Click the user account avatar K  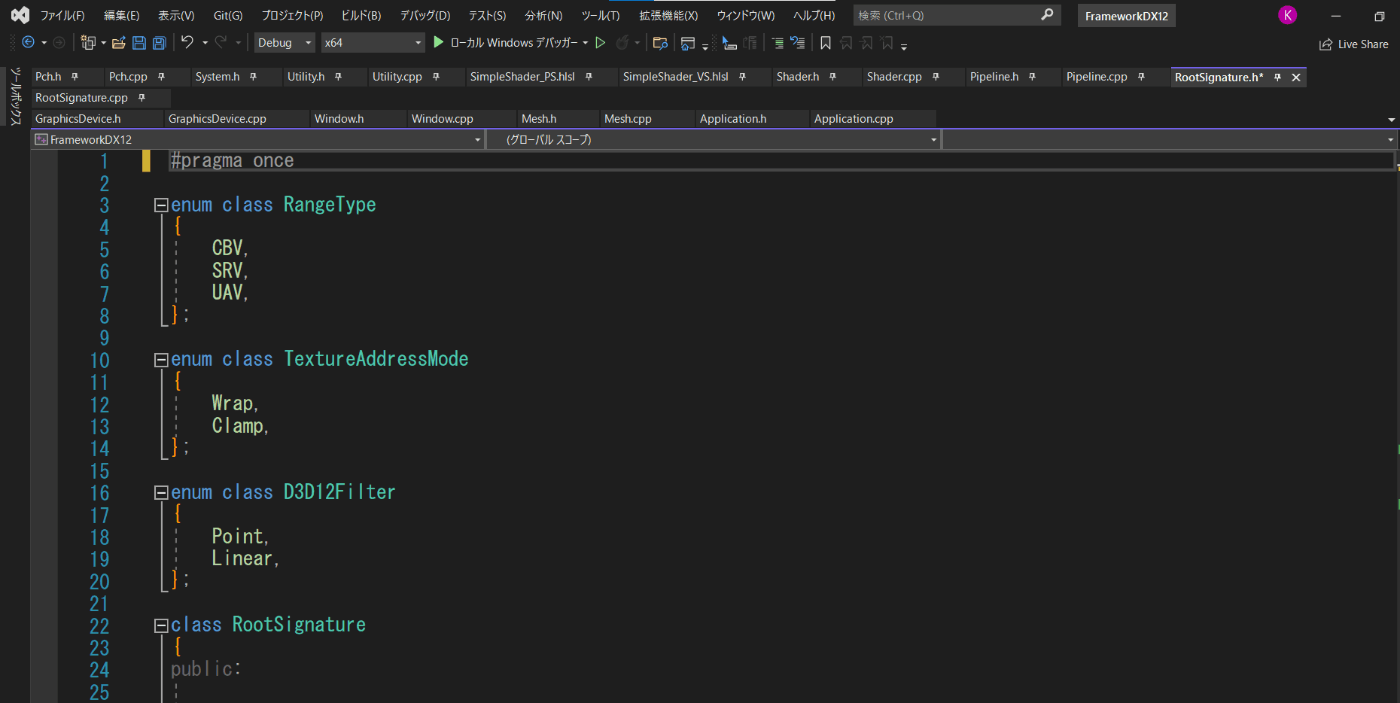pyautogui.click(x=1287, y=15)
